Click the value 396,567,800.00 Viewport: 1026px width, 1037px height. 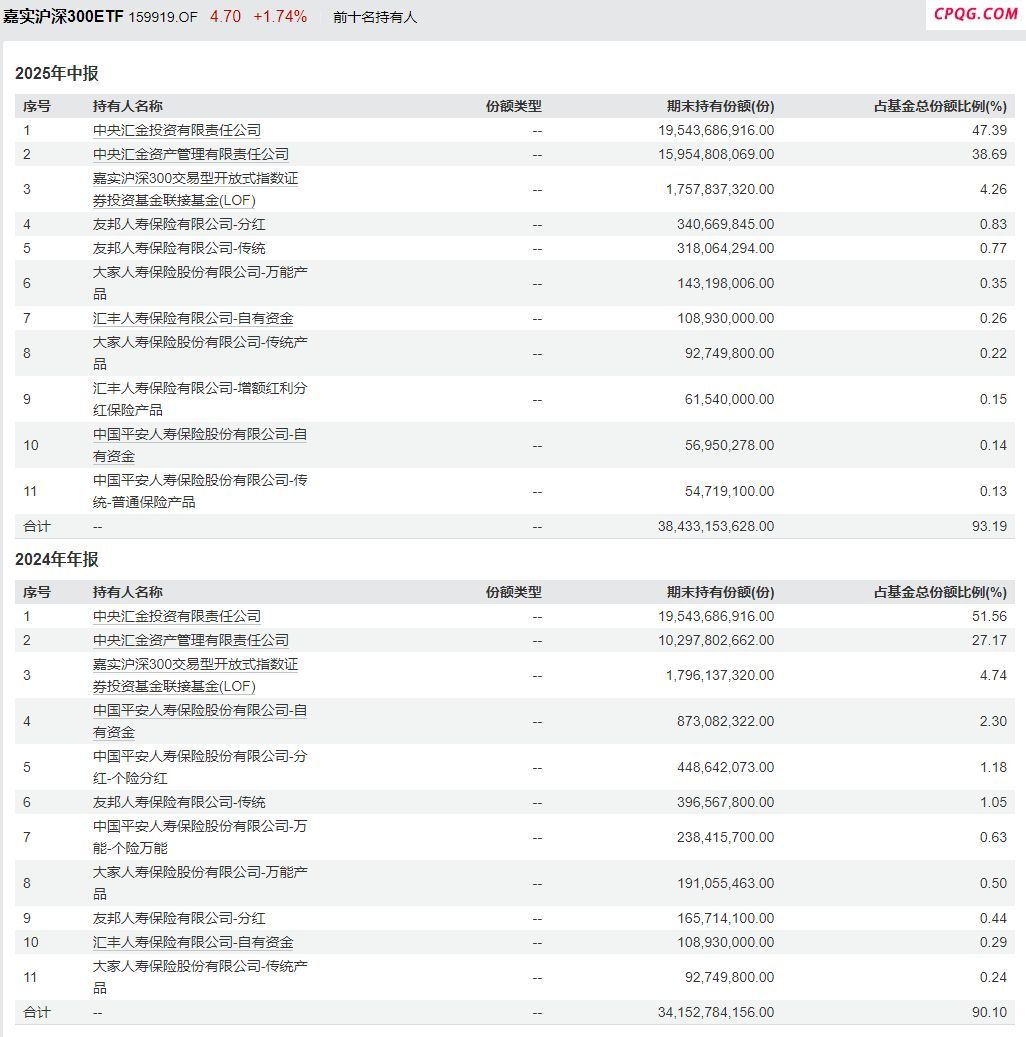pos(726,802)
